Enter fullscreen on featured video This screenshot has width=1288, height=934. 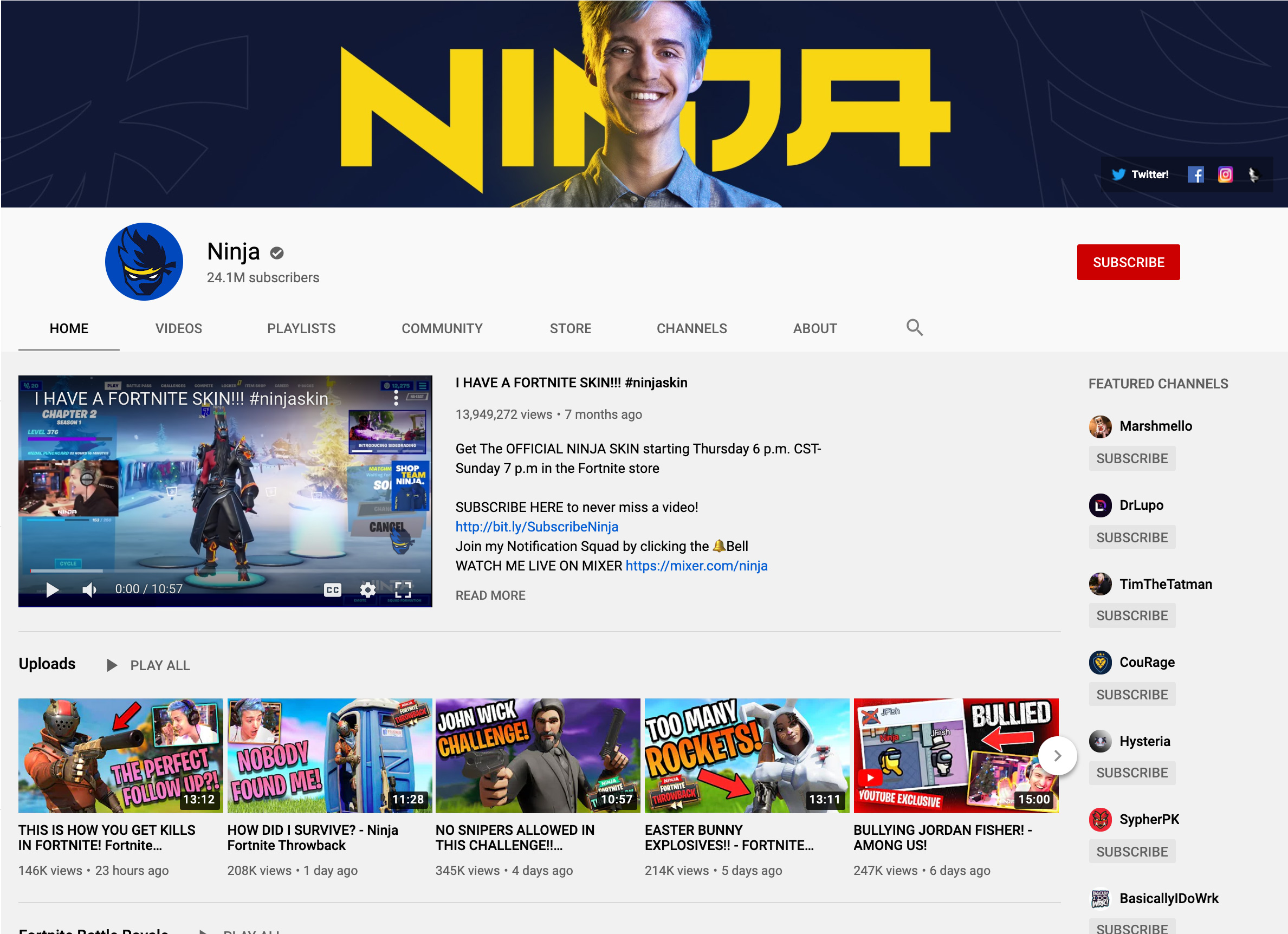pos(403,589)
